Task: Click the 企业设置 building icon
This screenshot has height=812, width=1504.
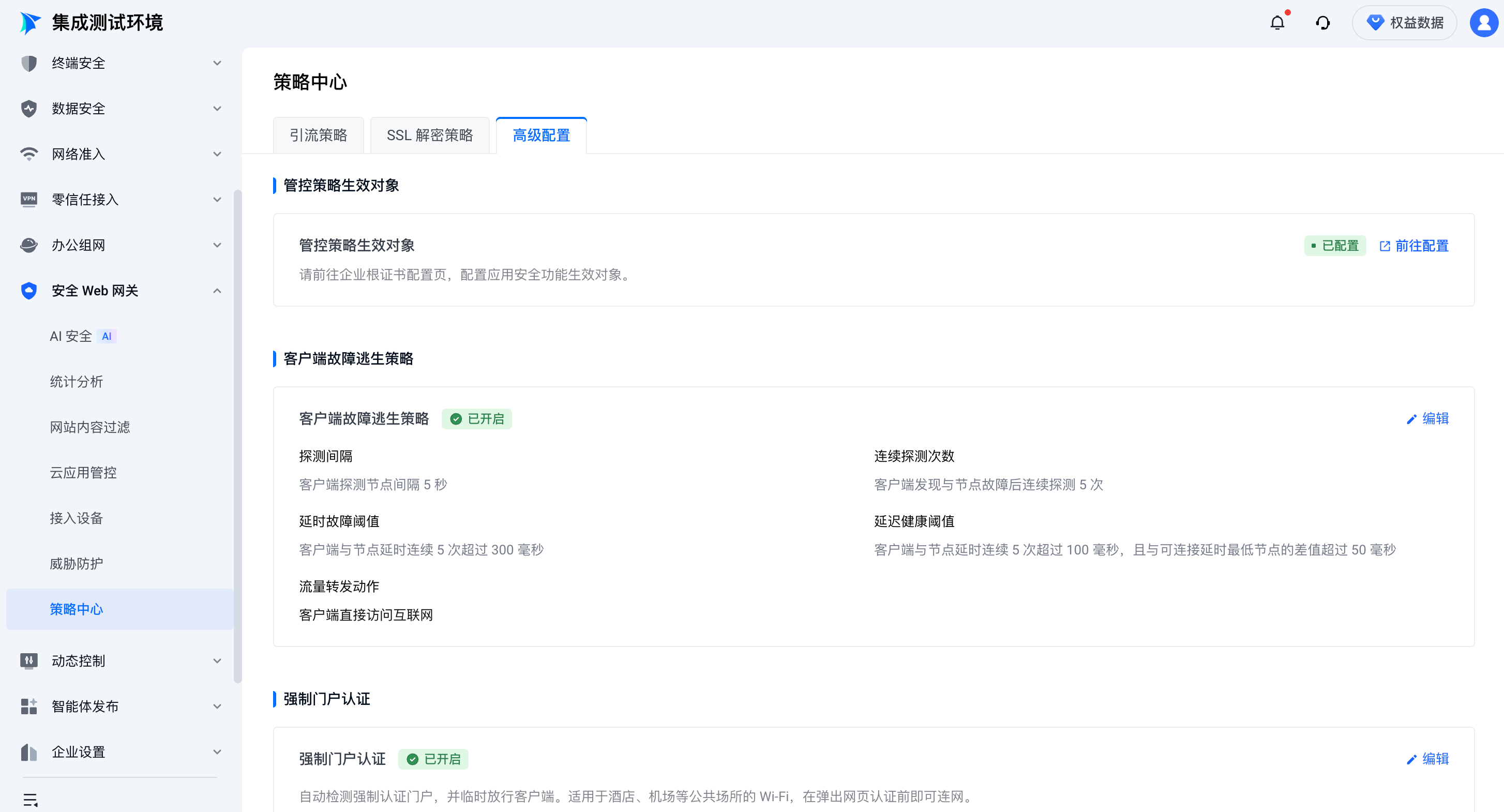Action: click(x=28, y=752)
